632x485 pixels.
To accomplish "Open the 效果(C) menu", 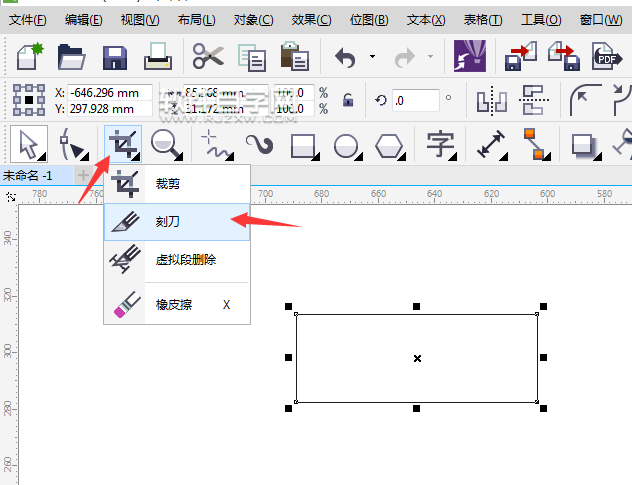I will coord(312,19).
